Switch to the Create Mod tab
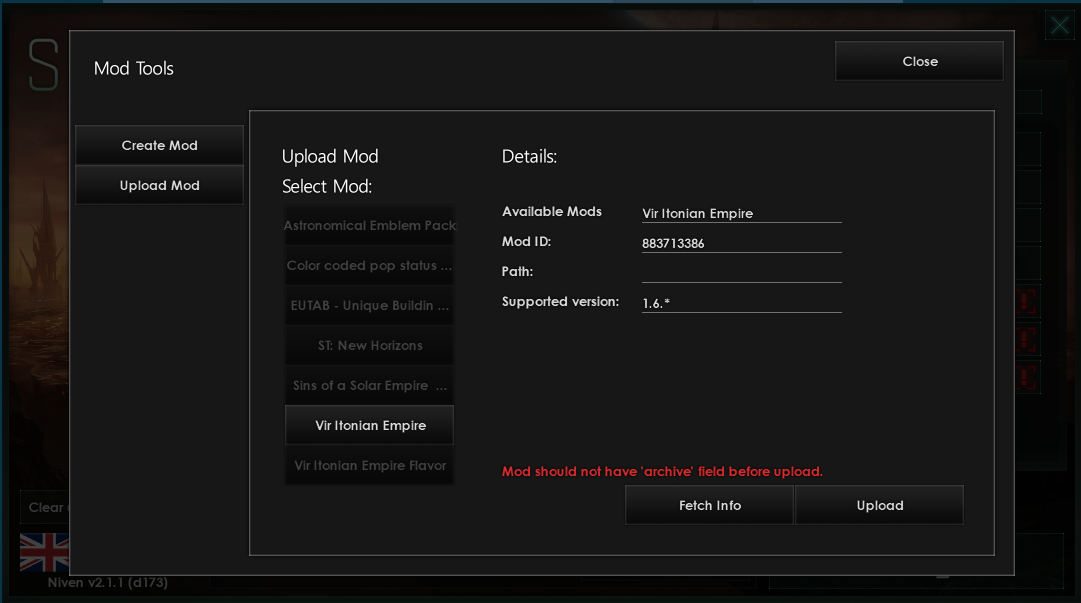The image size is (1081, 603). tap(159, 145)
